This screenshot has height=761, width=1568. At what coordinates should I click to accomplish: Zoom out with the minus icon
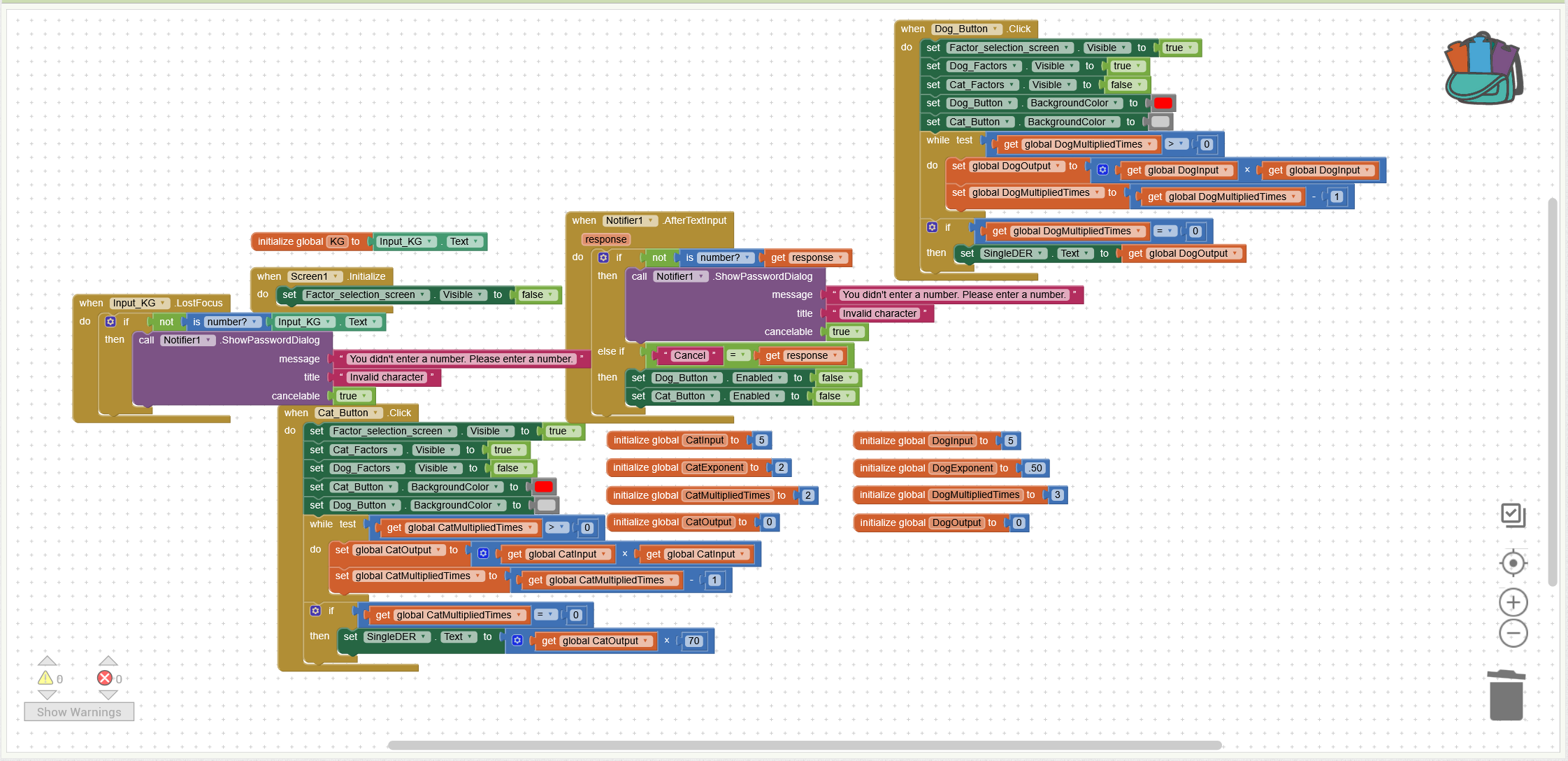click(1513, 634)
